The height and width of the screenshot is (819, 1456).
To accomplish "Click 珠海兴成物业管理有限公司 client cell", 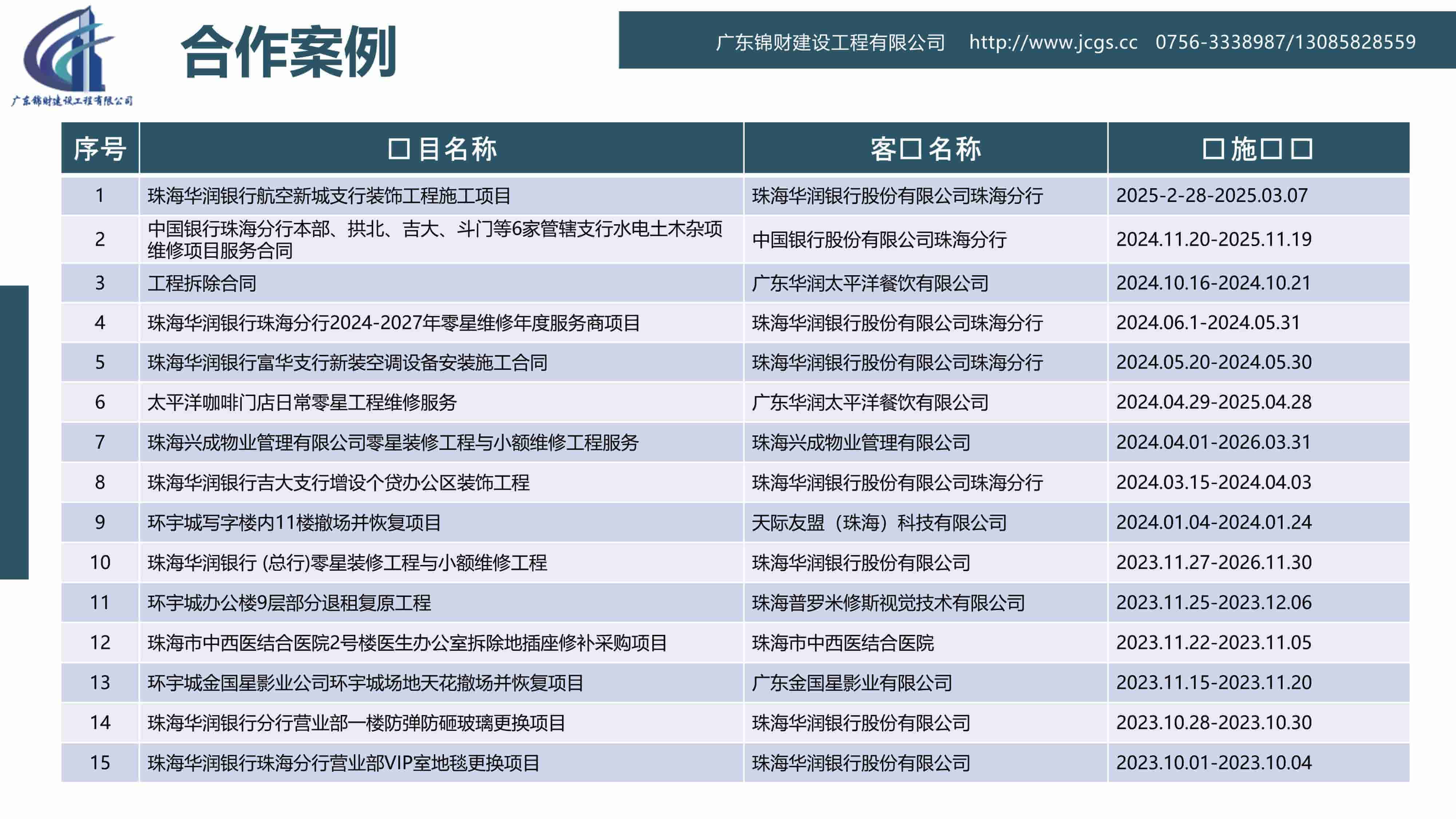I will [925, 442].
